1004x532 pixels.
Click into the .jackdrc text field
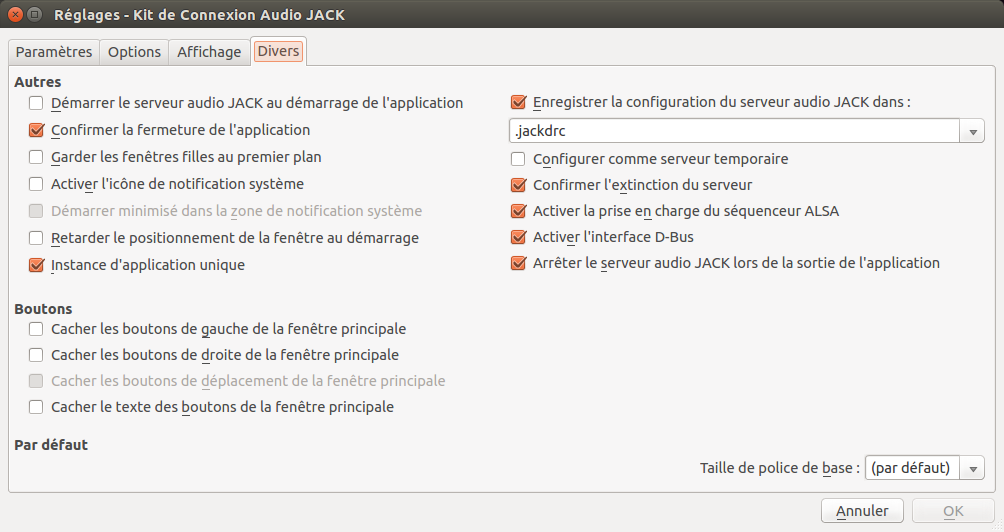[735, 131]
